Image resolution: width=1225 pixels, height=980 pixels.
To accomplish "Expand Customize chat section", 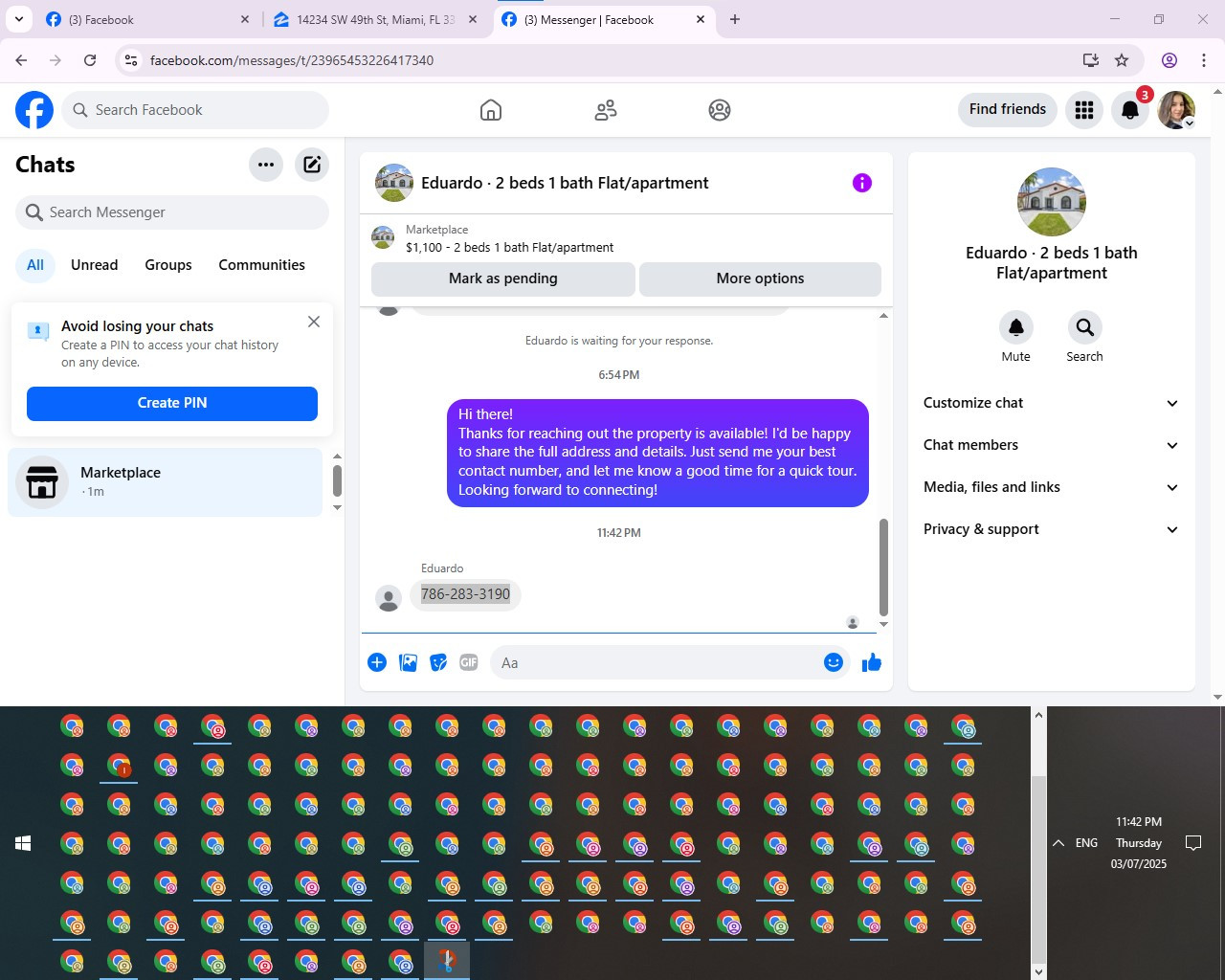I will tap(1052, 403).
